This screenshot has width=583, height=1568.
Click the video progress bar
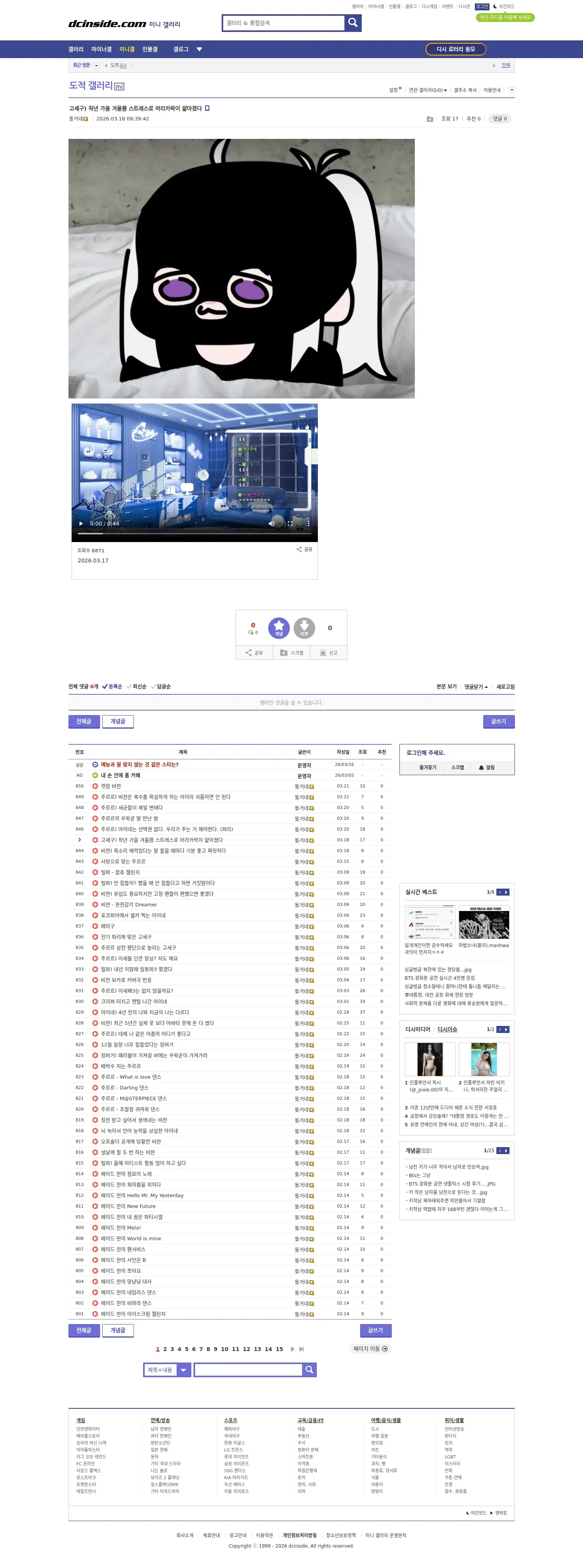point(194,533)
